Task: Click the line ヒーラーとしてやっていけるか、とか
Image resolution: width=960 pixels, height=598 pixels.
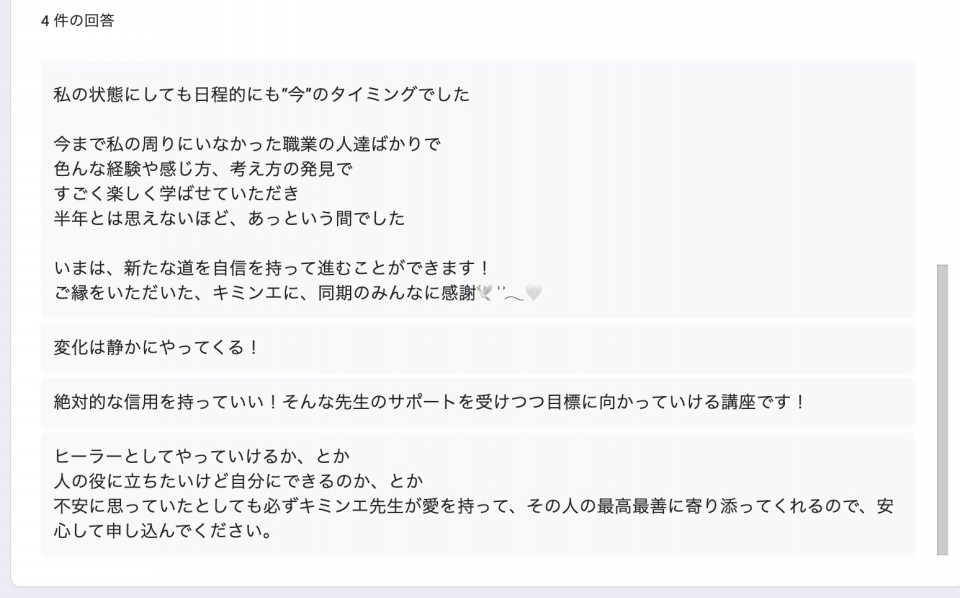Action: pyautogui.click(x=202, y=456)
